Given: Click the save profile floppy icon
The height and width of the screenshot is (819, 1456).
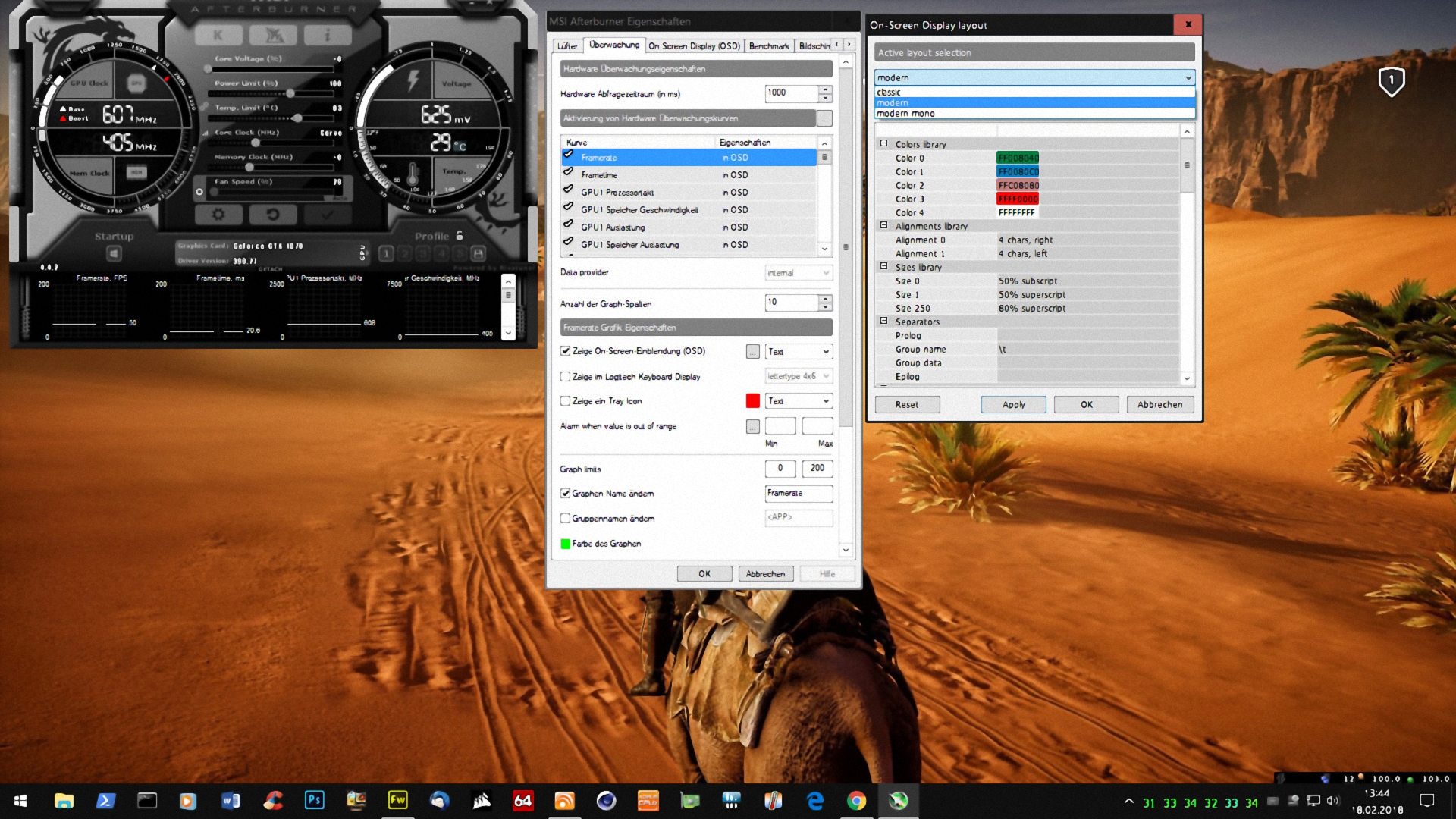Looking at the screenshot, I should point(478,253).
